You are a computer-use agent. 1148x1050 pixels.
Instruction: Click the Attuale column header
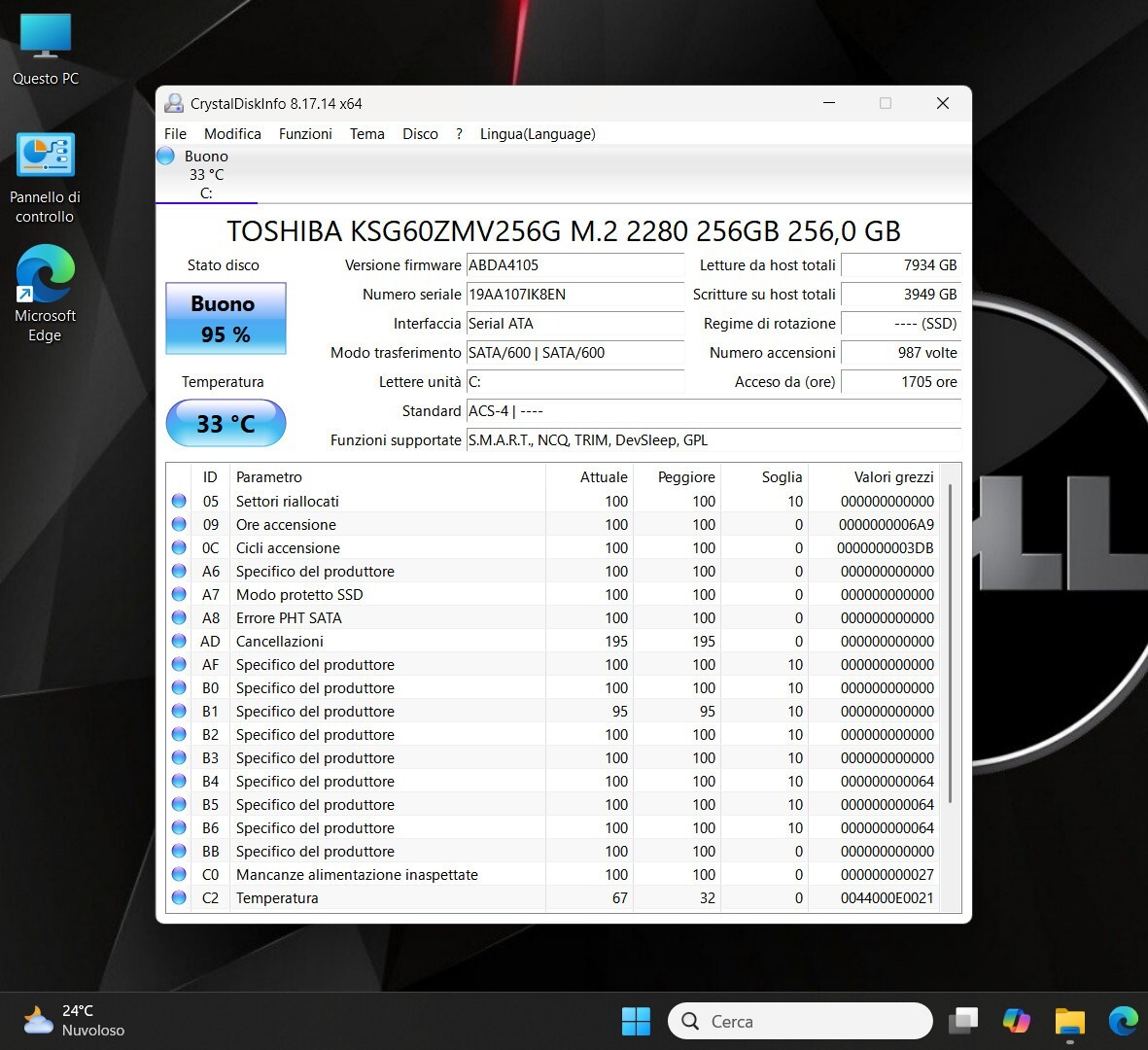tap(589, 476)
